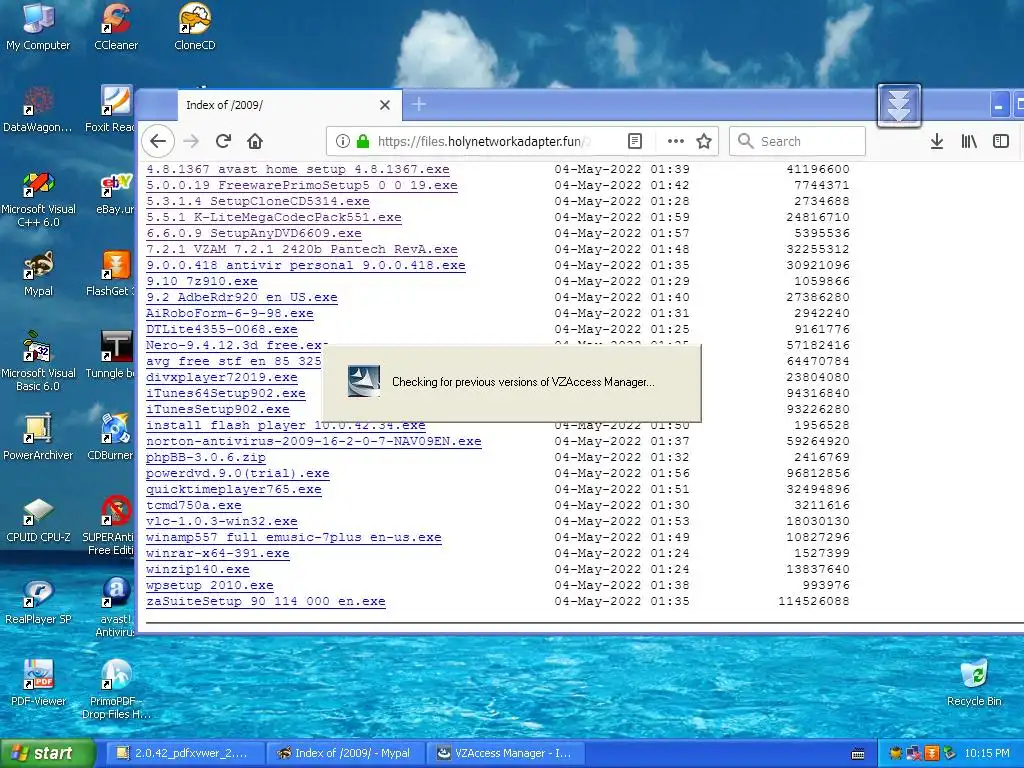1024x768 pixels.
Task: Download antivir personal 9.0.0.418.exe
Action: [x=306, y=265]
